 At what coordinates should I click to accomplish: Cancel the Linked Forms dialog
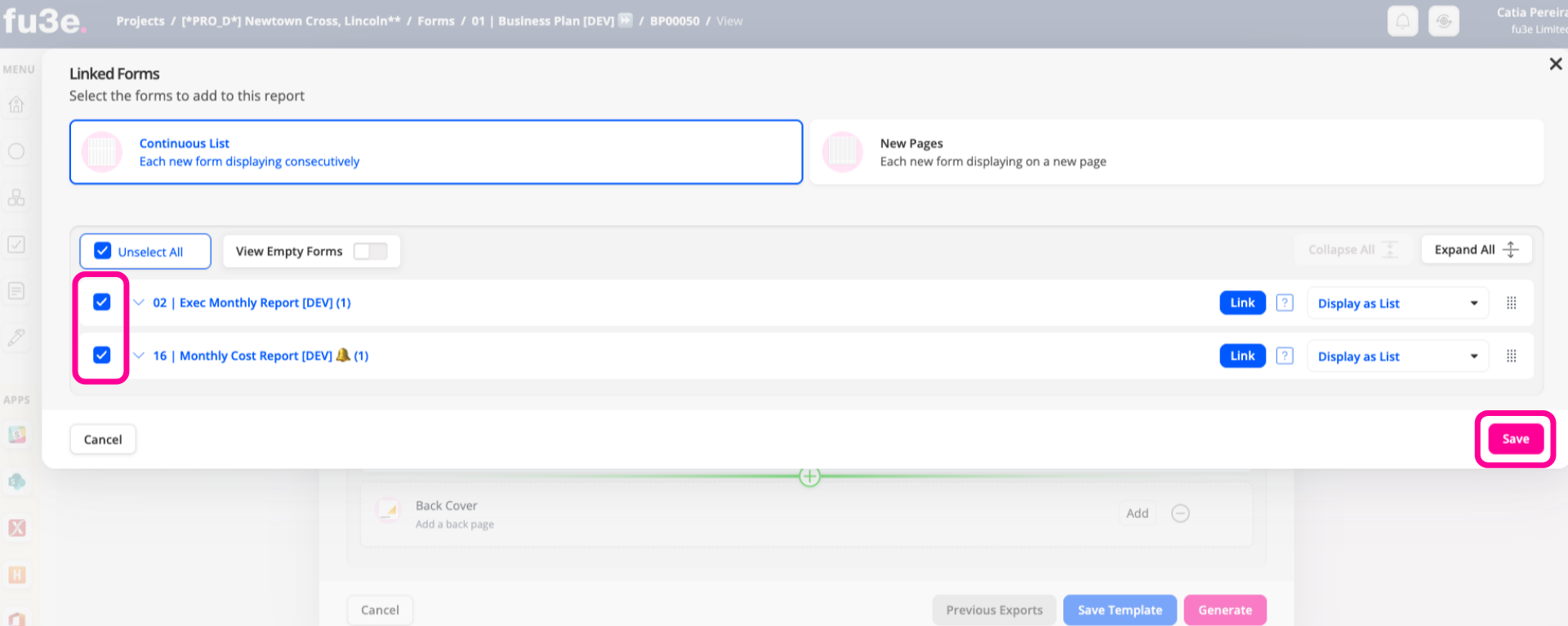pyautogui.click(x=103, y=440)
